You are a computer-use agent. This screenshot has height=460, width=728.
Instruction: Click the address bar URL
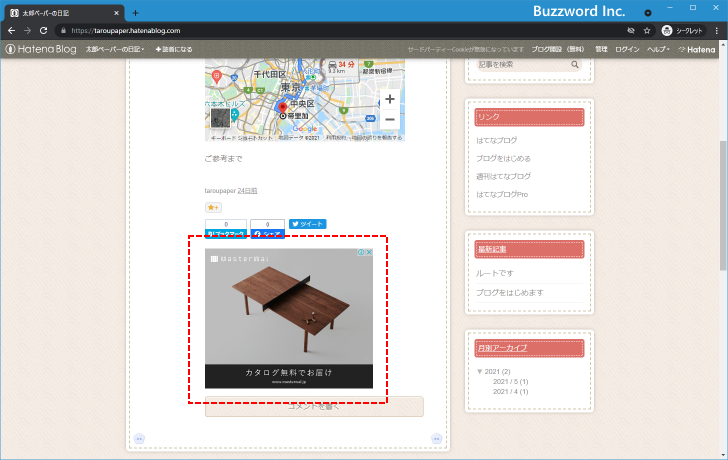[126, 31]
